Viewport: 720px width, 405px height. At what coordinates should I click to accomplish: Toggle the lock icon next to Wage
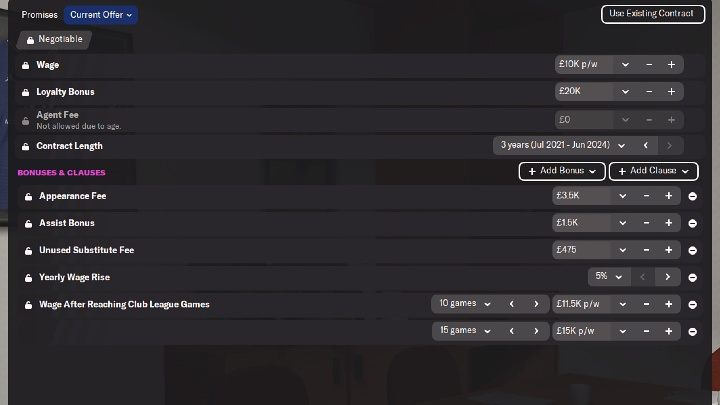coord(26,66)
